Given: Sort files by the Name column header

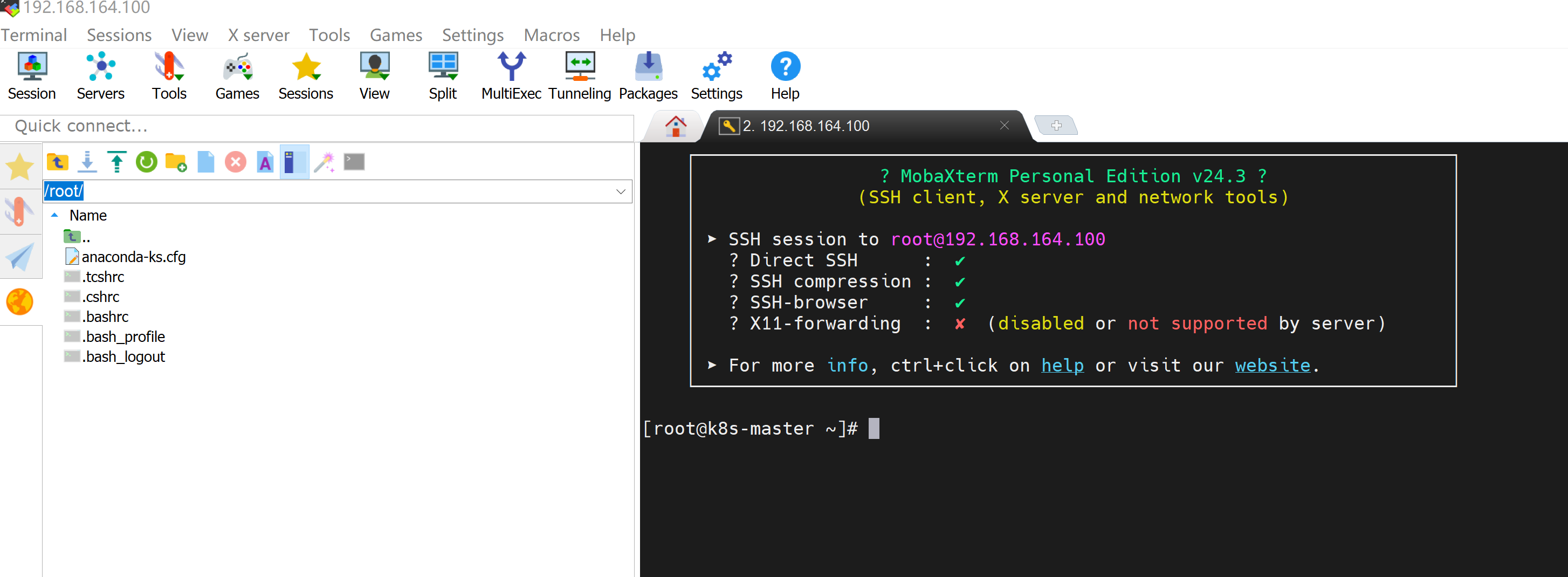Looking at the screenshot, I should coord(88,216).
